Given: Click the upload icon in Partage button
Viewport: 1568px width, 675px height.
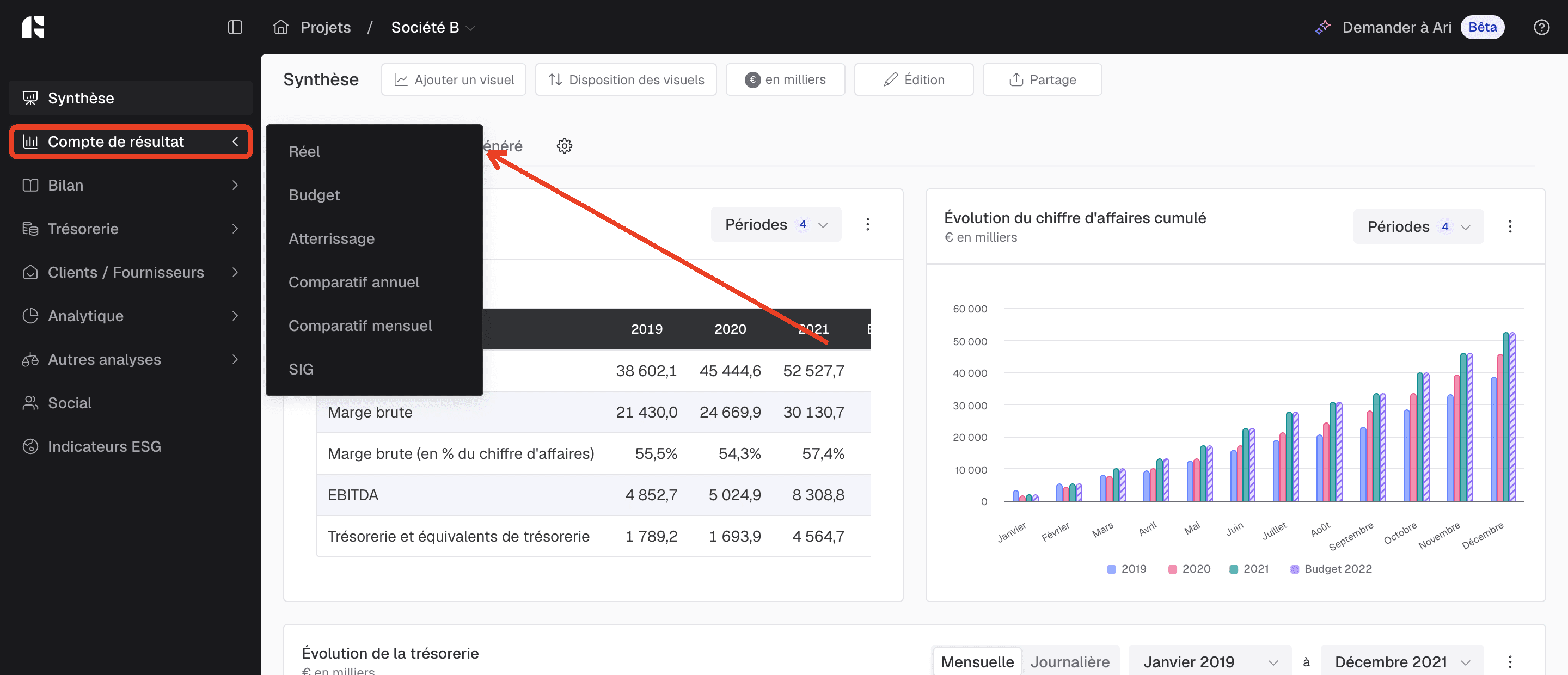Looking at the screenshot, I should [1016, 79].
